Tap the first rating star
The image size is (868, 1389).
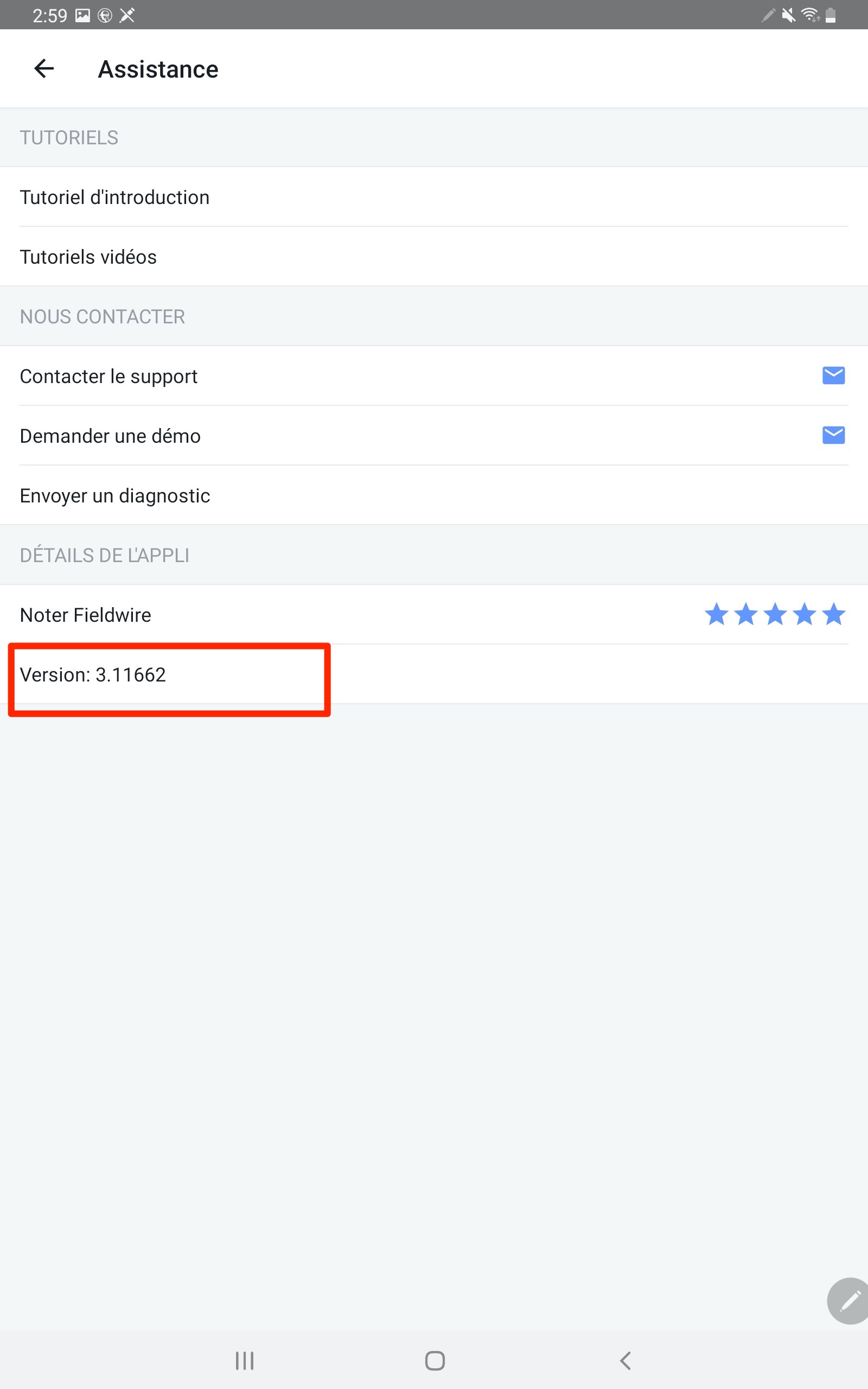pos(717,614)
